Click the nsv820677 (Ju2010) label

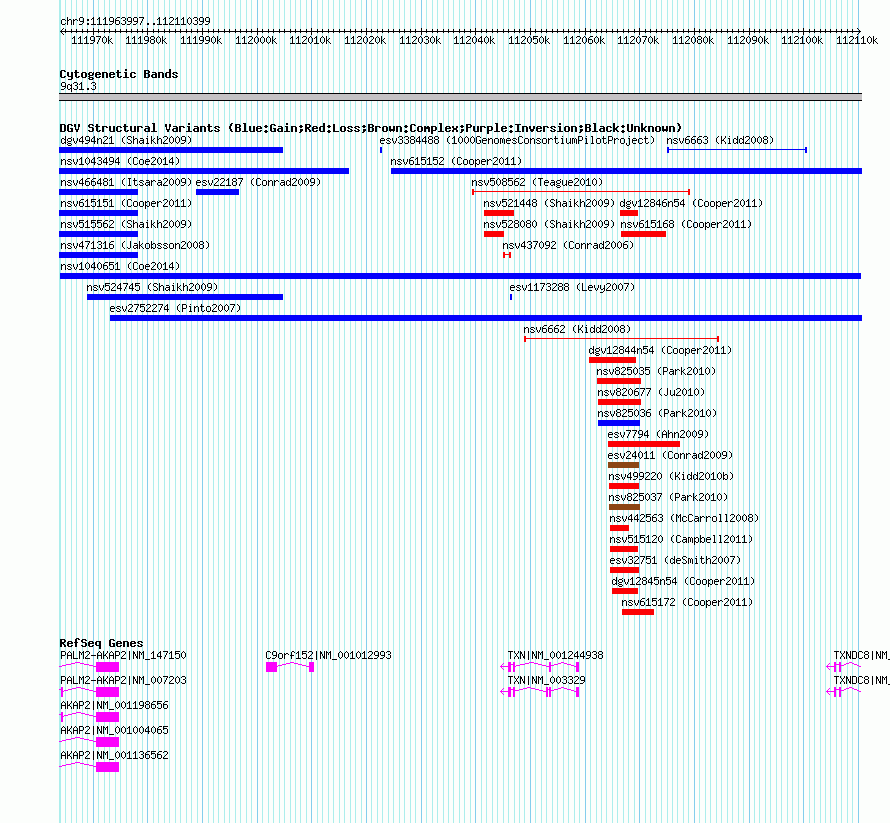tap(651, 392)
